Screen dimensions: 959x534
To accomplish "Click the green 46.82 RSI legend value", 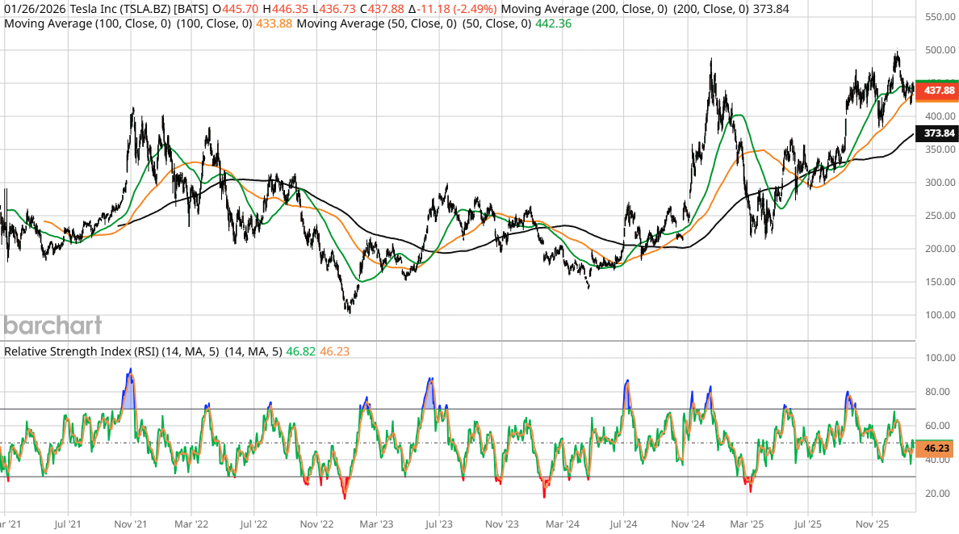I will (x=300, y=351).
